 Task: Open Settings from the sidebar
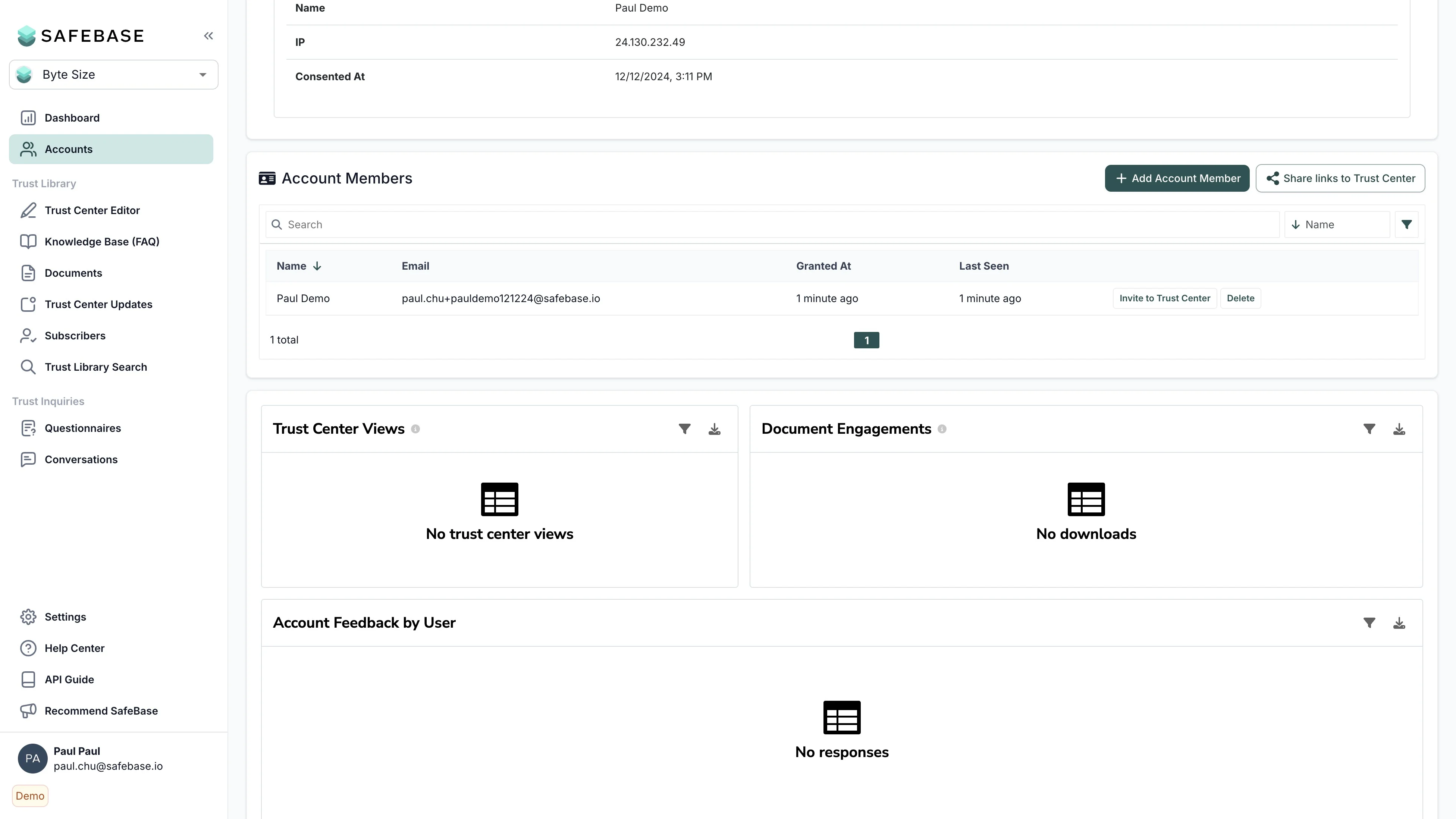(65, 616)
